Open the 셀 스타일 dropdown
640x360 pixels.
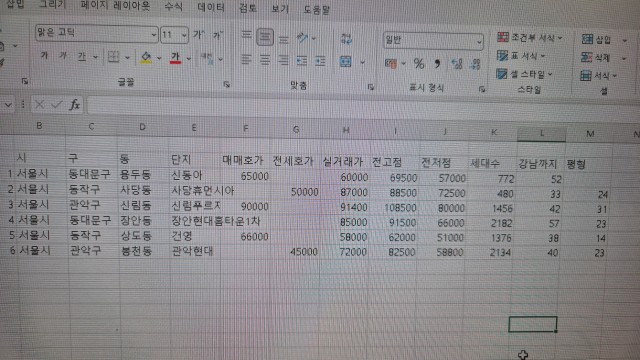pyautogui.click(x=524, y=74)
